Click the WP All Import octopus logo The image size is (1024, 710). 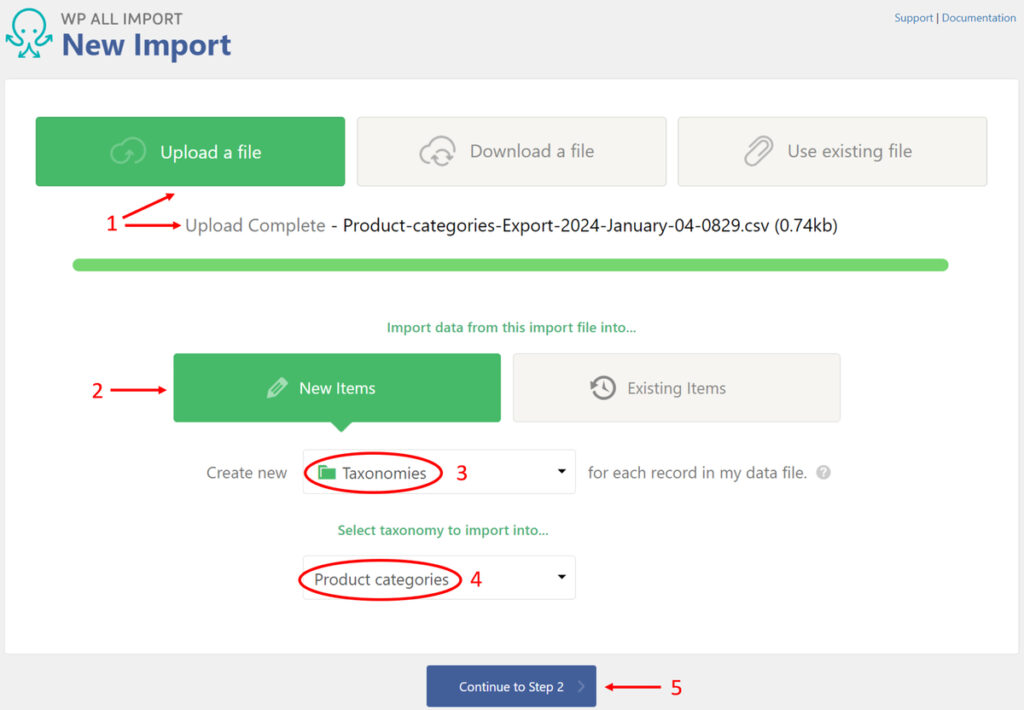[29, 33]
